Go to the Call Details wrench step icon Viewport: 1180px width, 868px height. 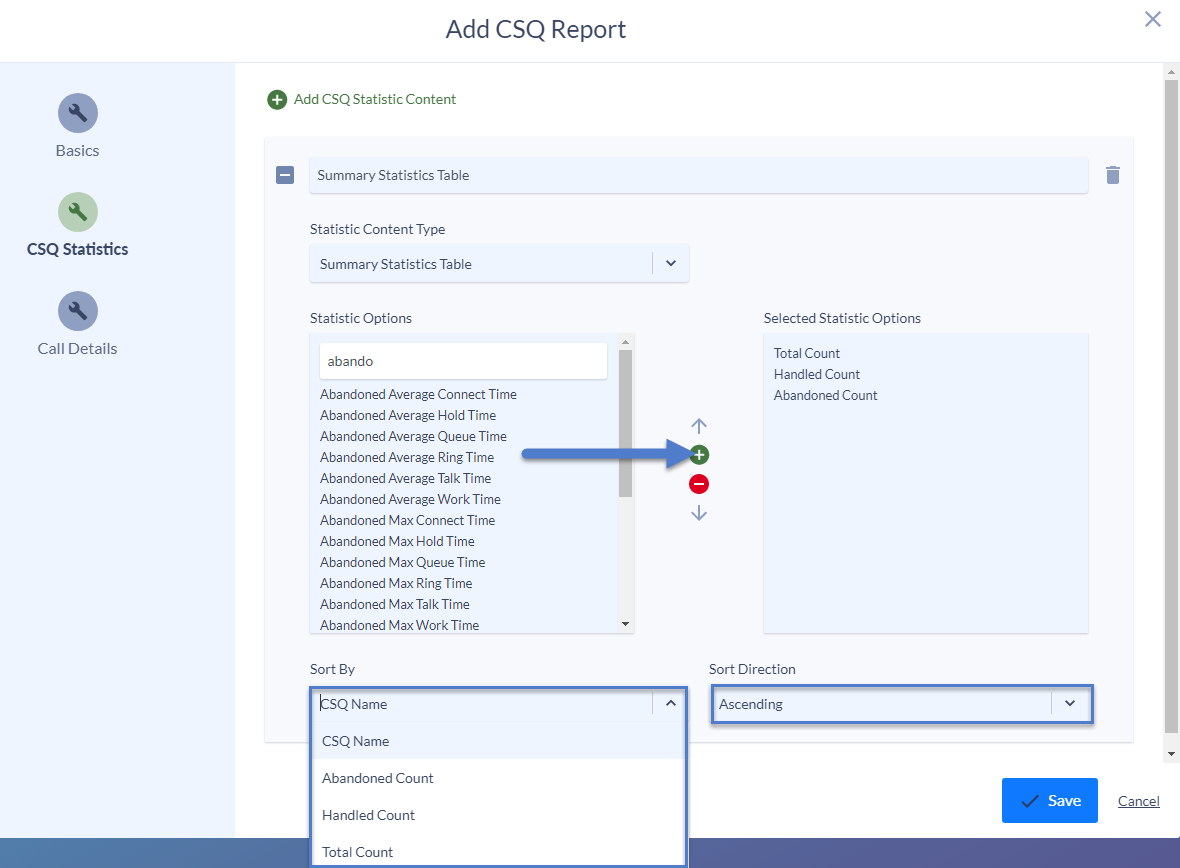(x=78, y=311)
